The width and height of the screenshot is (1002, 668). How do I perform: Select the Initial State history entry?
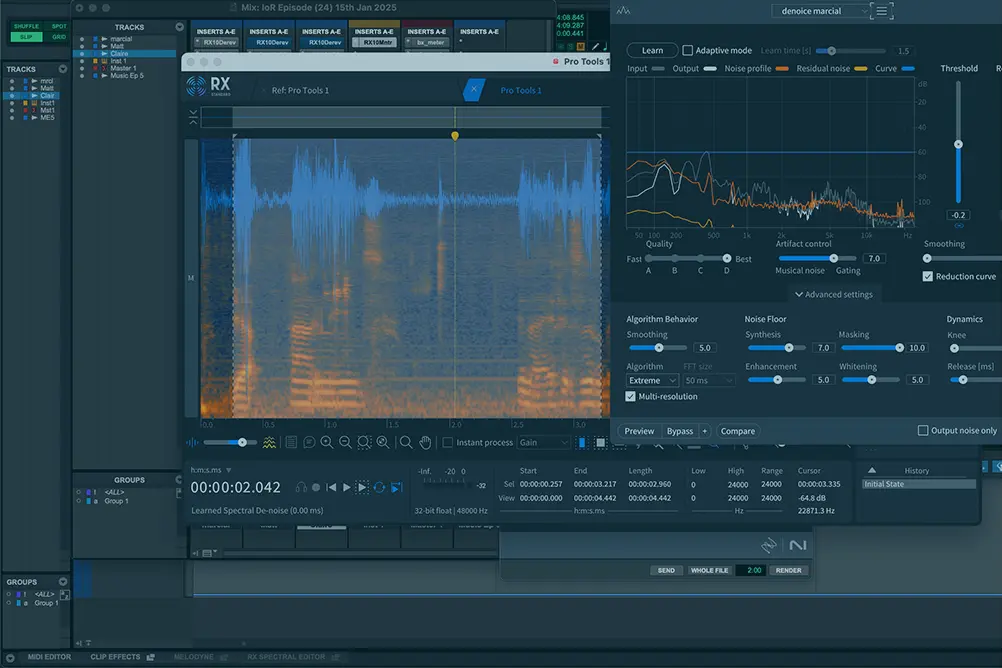click(918, 484)
